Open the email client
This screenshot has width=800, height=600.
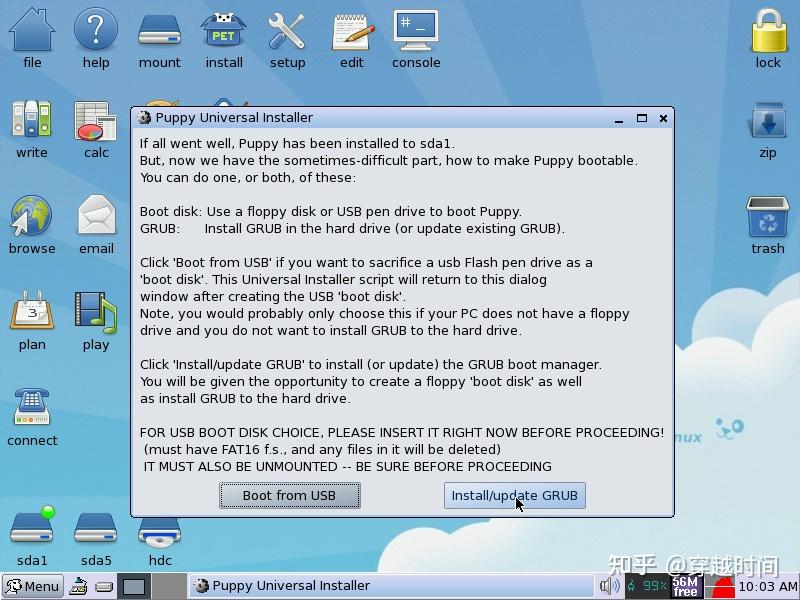[95, 215]
